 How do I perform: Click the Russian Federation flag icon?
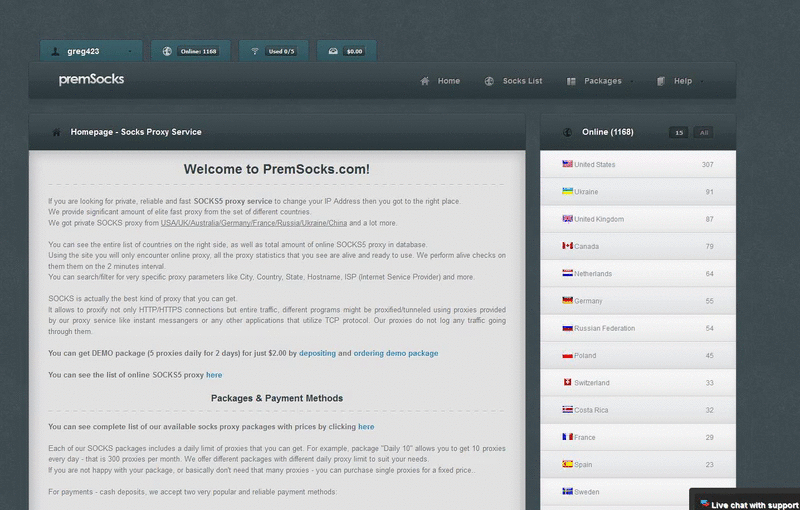(x=567, y=327)
